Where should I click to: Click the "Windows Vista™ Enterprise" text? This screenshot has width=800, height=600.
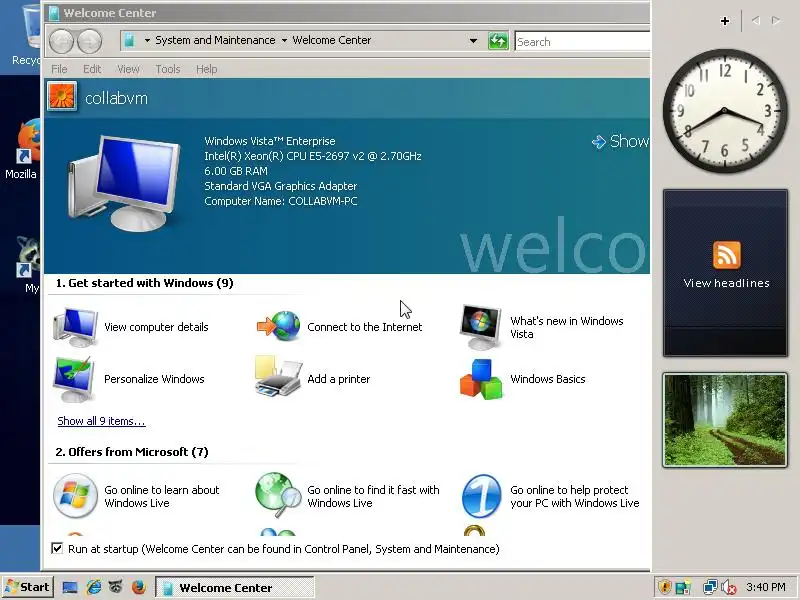tap(270, 141)
